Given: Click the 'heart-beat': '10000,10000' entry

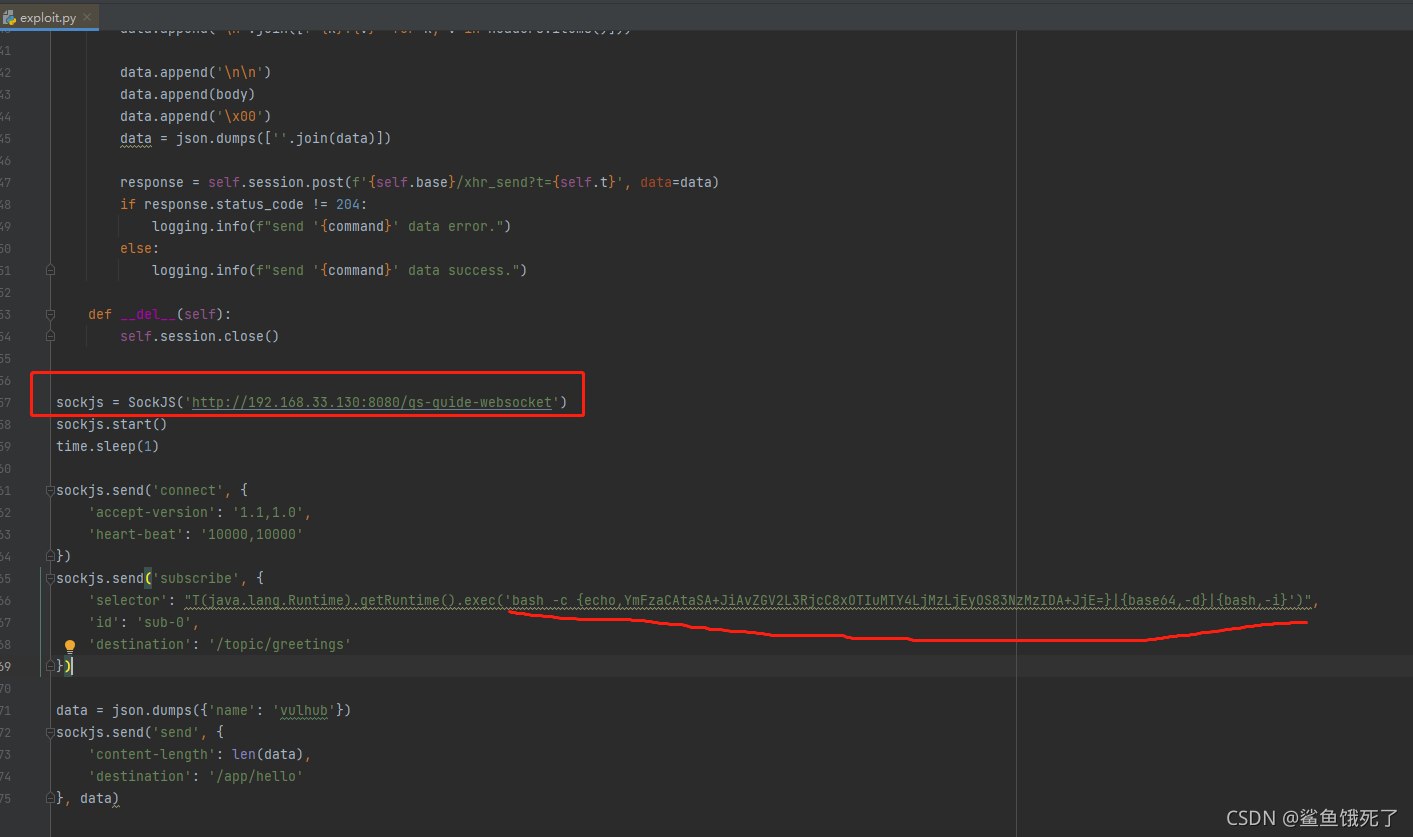Looking at the screenshot, I should coord(195,534).
